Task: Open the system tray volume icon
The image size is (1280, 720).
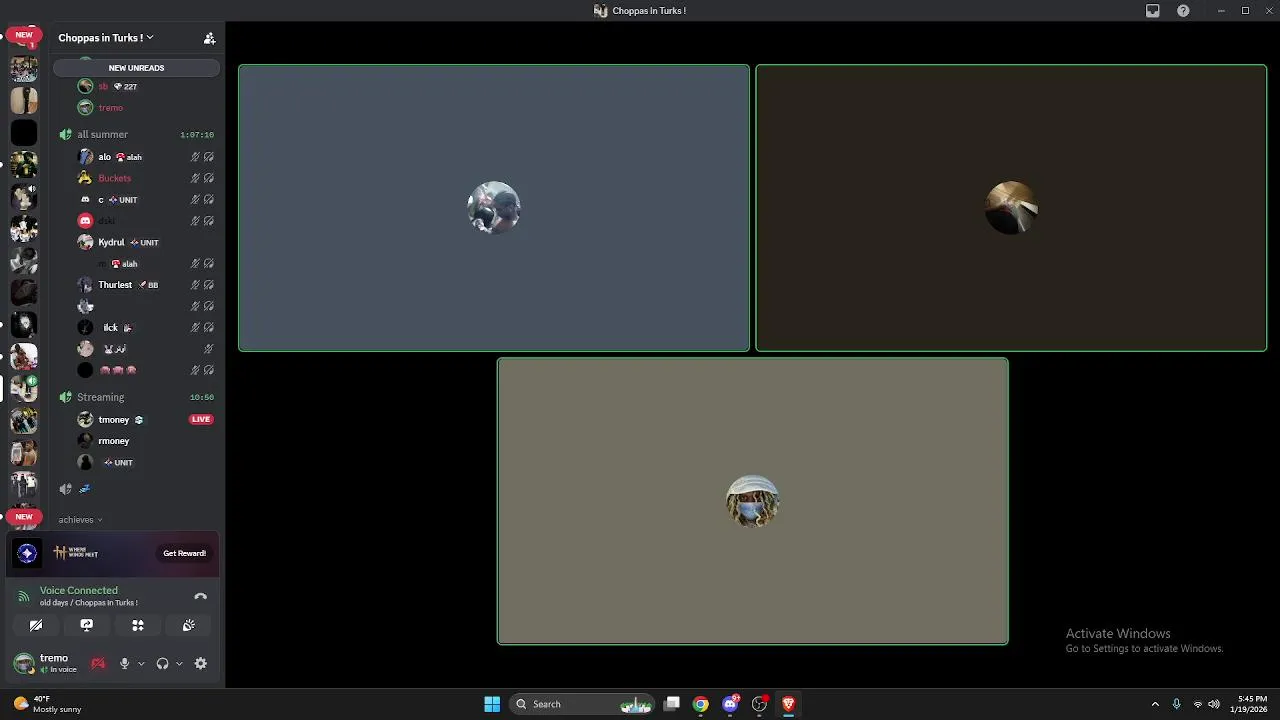Action: [x=1214, y=704]
